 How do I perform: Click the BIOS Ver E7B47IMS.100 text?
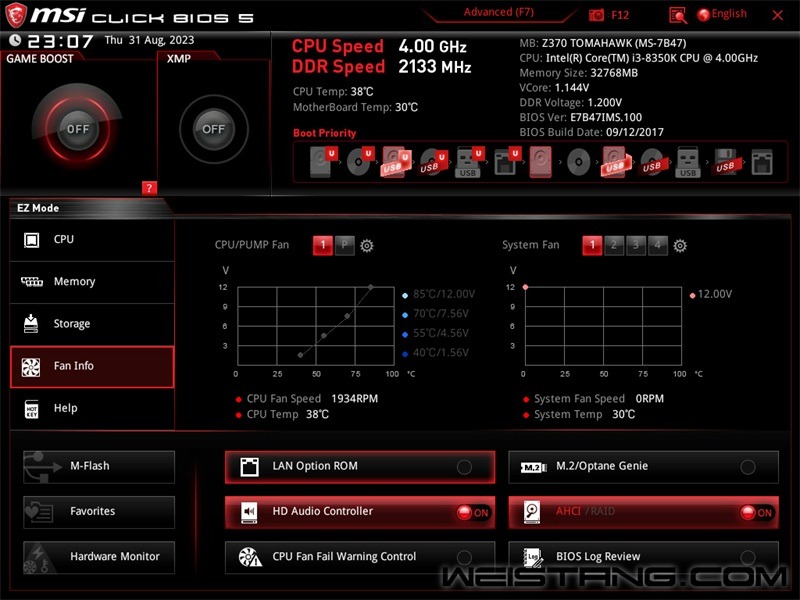click(581, 117)
